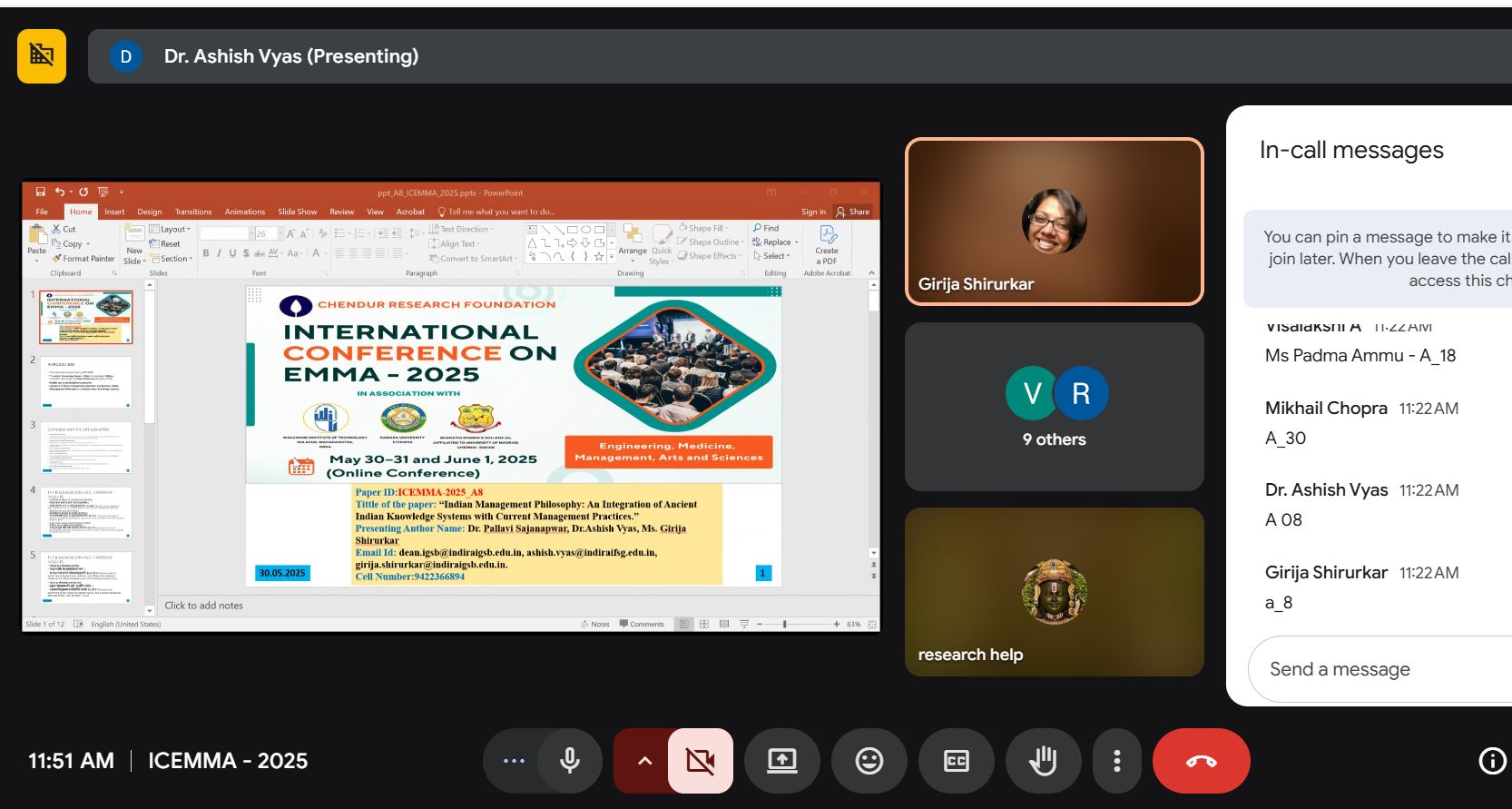1512x809 pixels.
Task: Turn on closed captions
Action: [x=957, y=761]
